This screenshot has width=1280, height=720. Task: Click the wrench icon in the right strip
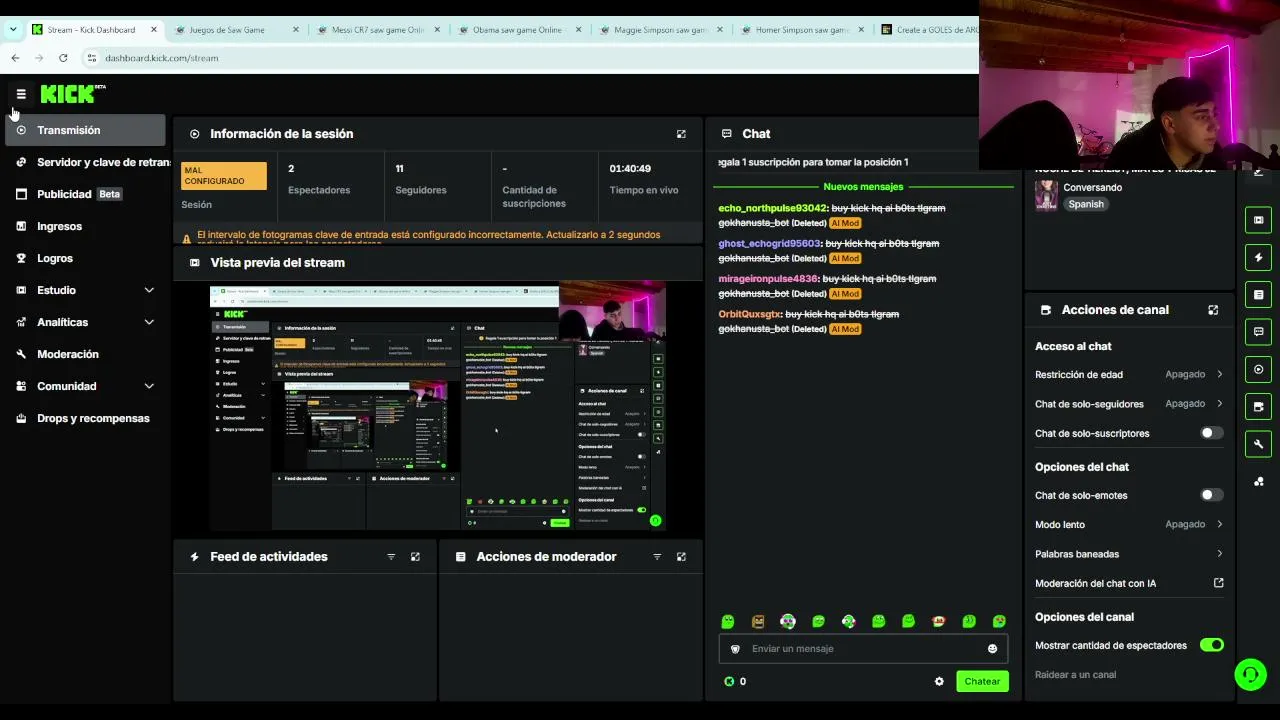(1259, 443)
